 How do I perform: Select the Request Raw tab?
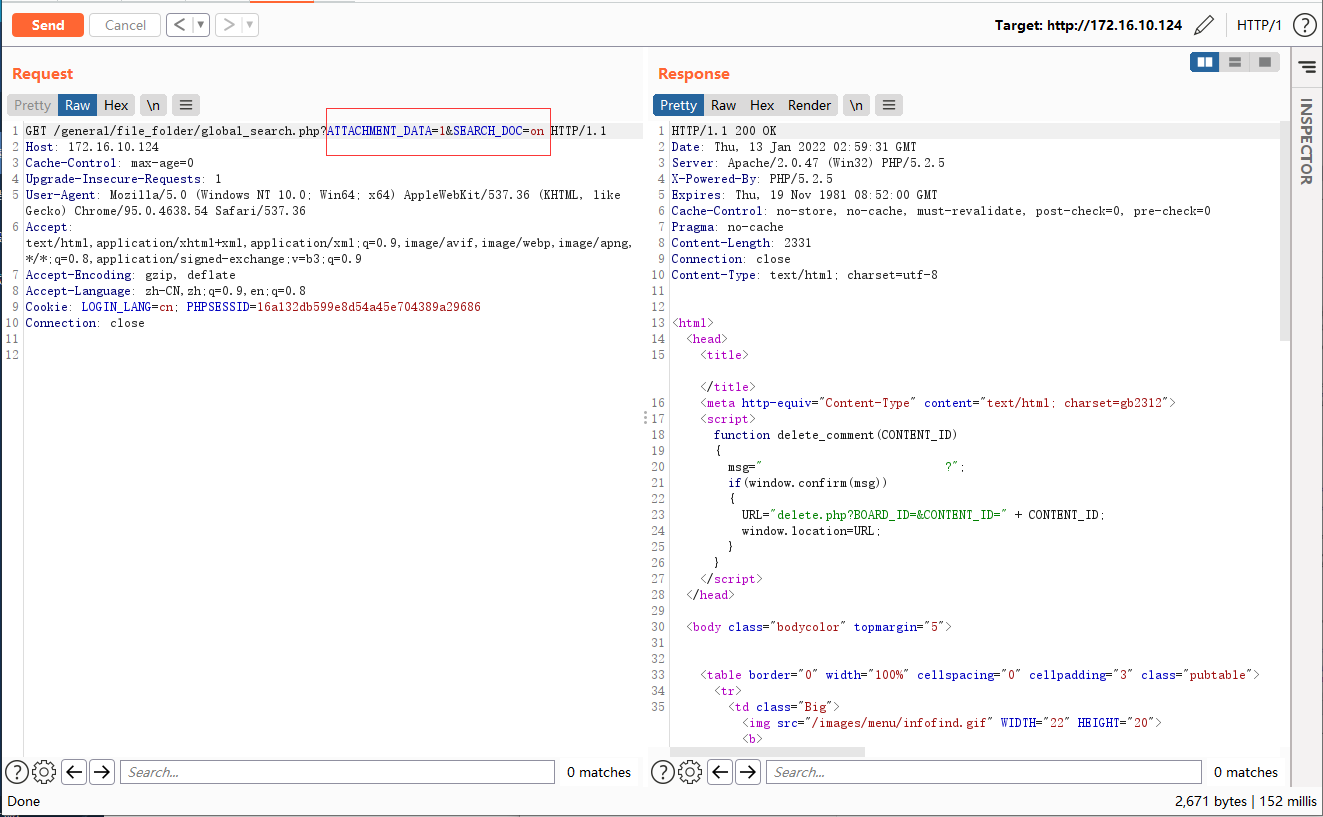point(77,105)
